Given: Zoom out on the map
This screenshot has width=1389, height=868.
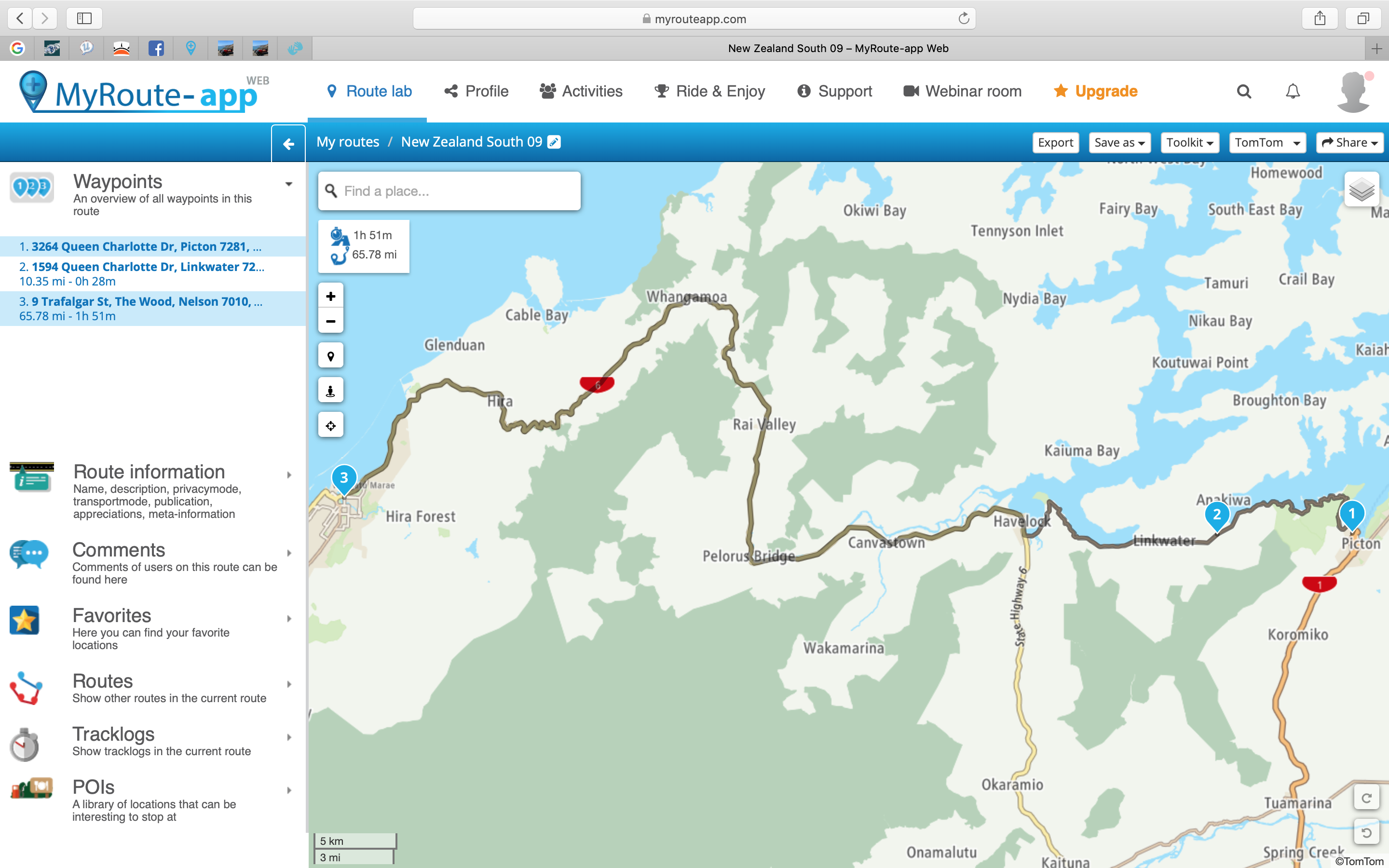Looking at the screenshot, I should pyautogui.click(x=330, y=322).
